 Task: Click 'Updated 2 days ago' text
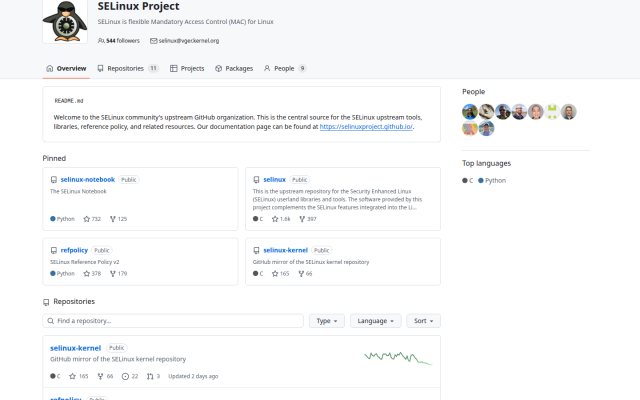[193, 376]
